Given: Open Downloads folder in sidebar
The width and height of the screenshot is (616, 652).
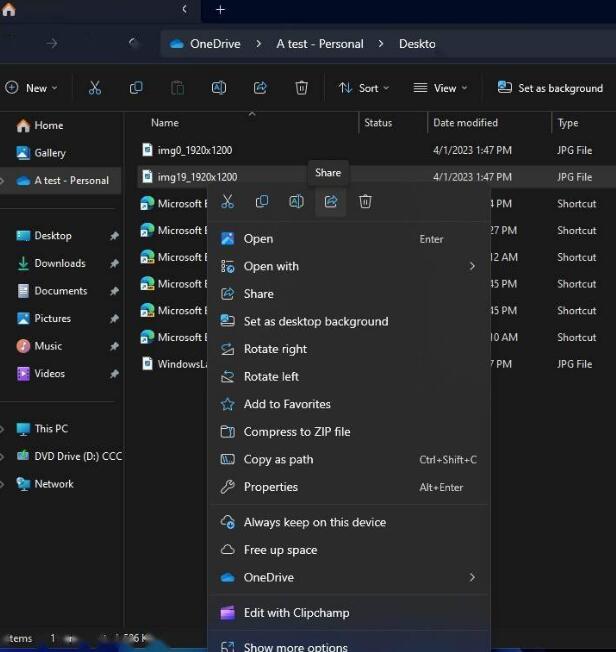Looking at the screenshot, I should (x=59, y=263).
